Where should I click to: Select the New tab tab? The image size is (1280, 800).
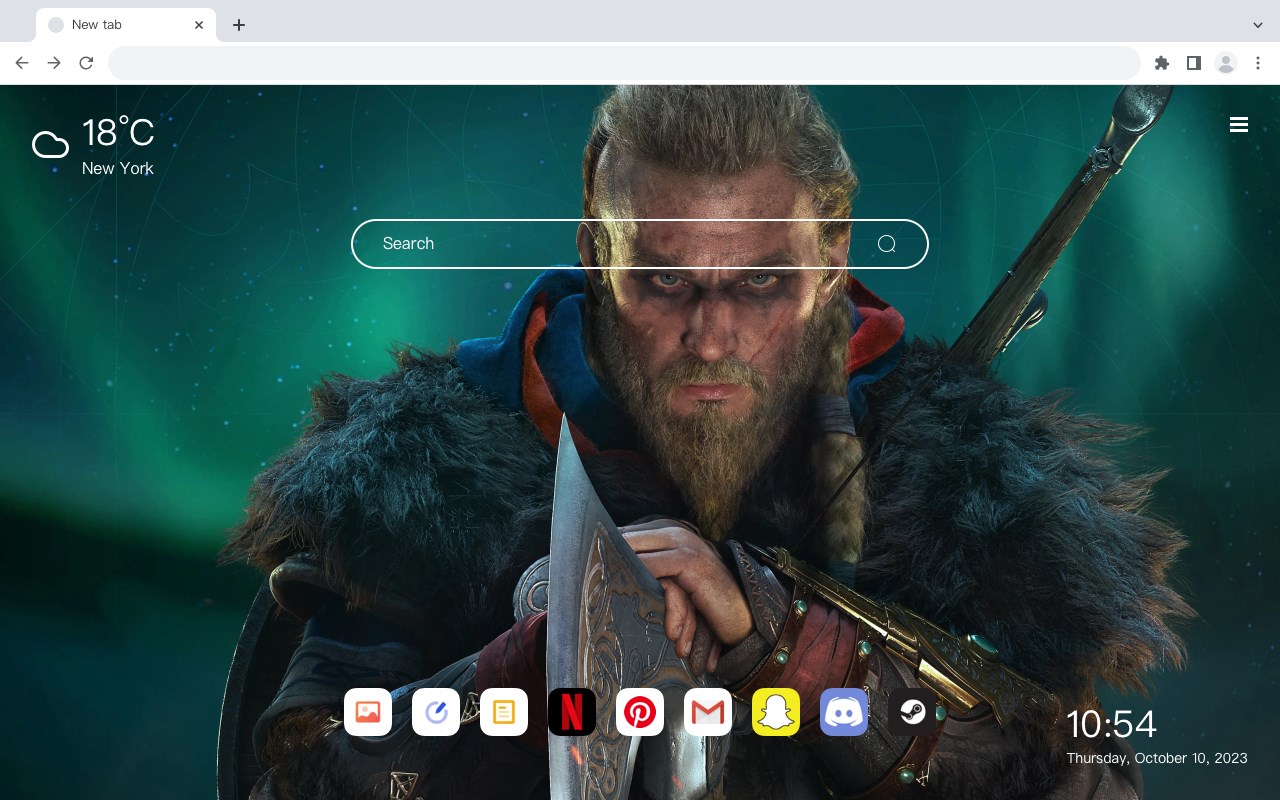pos(126,25)
